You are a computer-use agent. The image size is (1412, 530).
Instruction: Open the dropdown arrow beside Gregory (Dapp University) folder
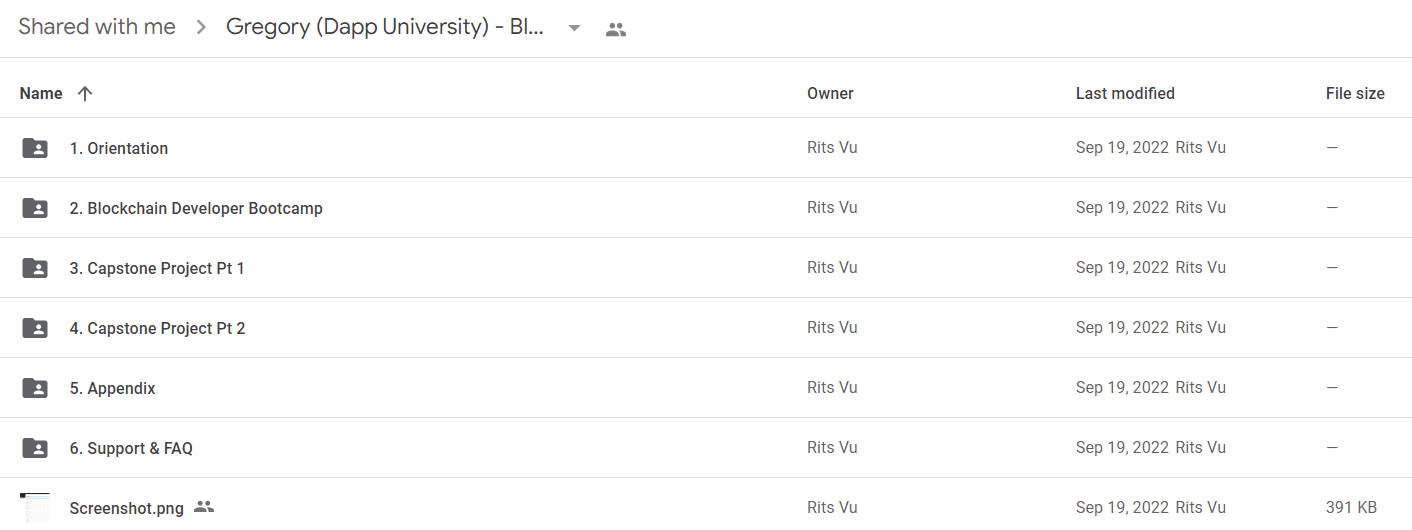tap(574, 28)
